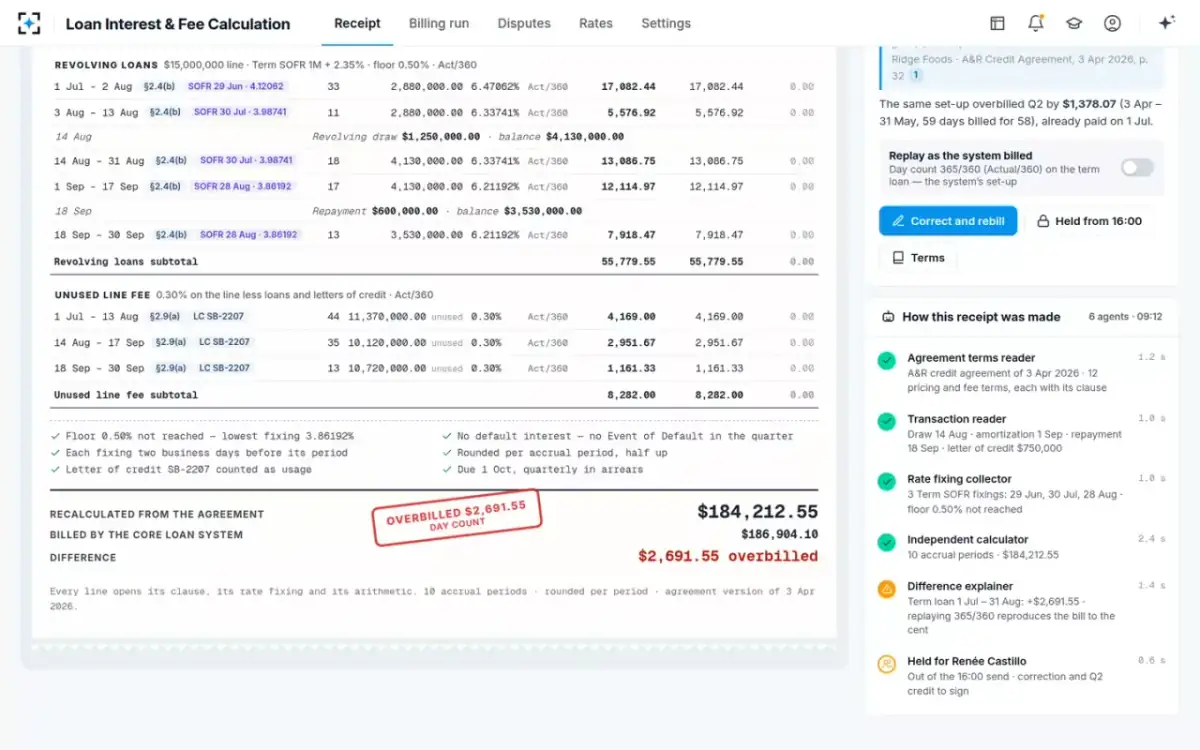This screenshot has height=750, width=1200.
Task: Open LC SB-2207 tag on 18 Sep – 30 Sep row
Action: [224, 368]
